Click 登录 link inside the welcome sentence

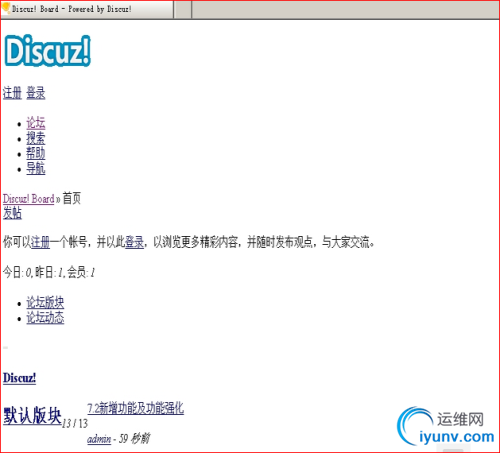[135, 242]
